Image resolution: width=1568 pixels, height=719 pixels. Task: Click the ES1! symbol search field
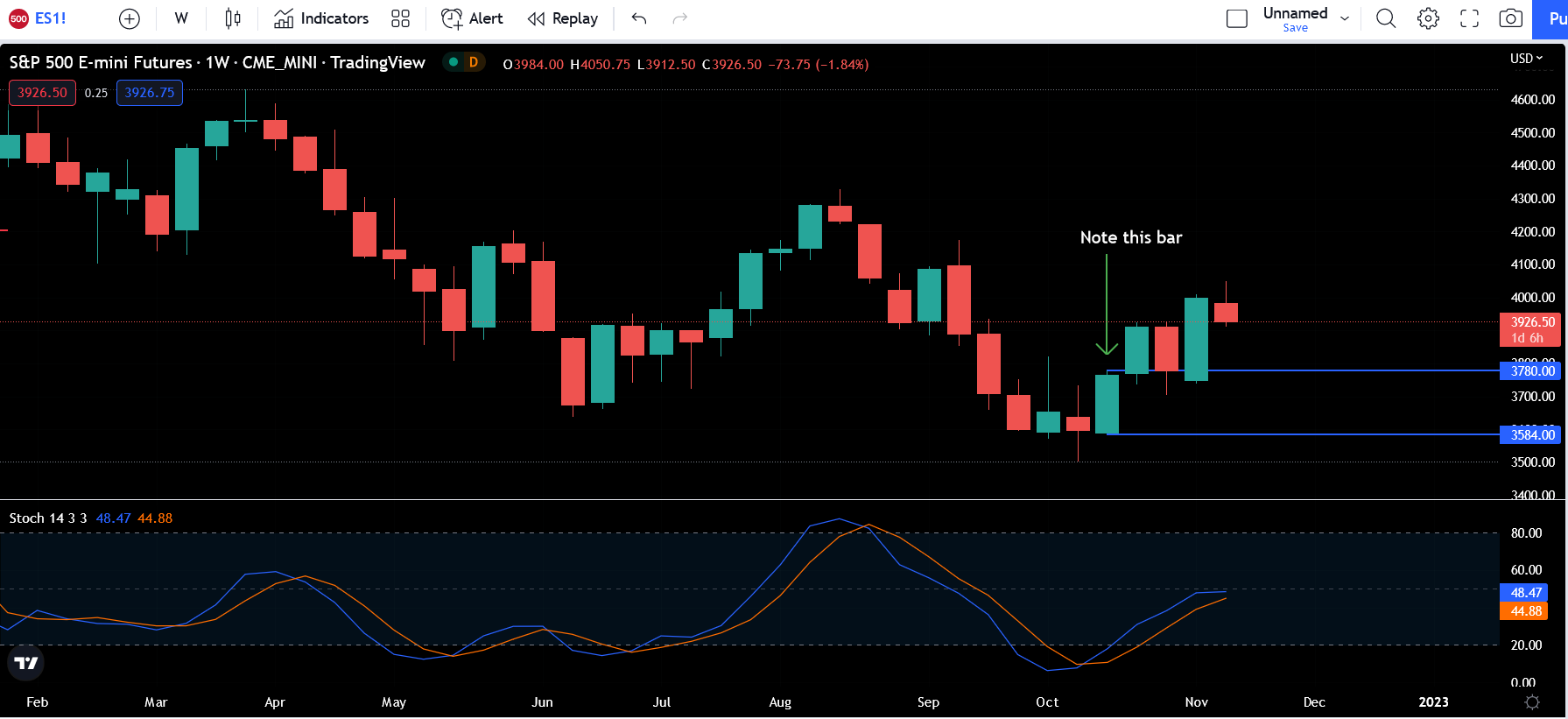click(x=50, y=18)
